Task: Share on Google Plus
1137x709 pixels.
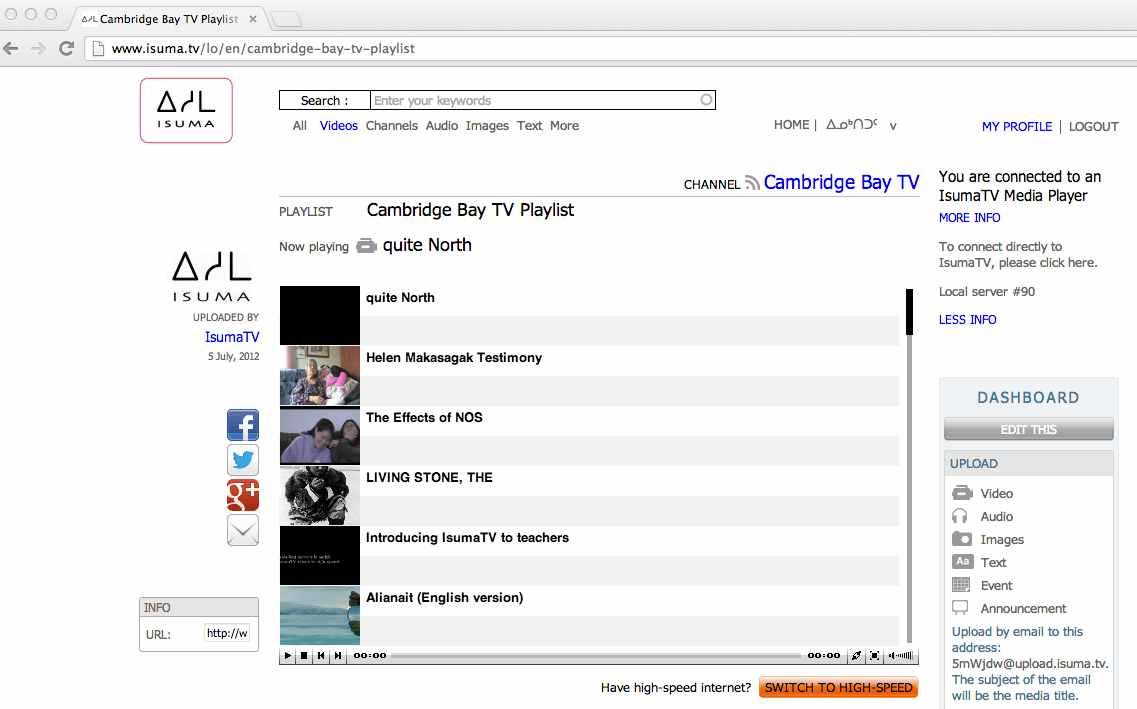Action: click(x=243, y=495)
